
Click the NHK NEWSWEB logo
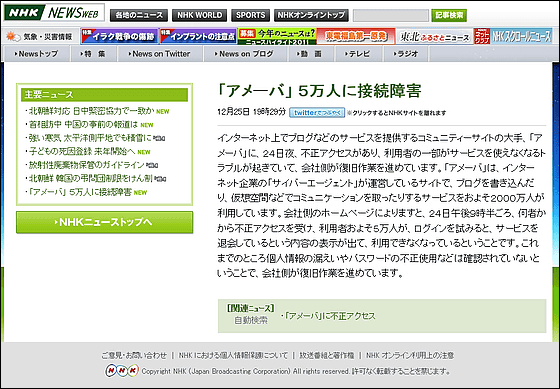pyautogui.click(x=54, y=13)
